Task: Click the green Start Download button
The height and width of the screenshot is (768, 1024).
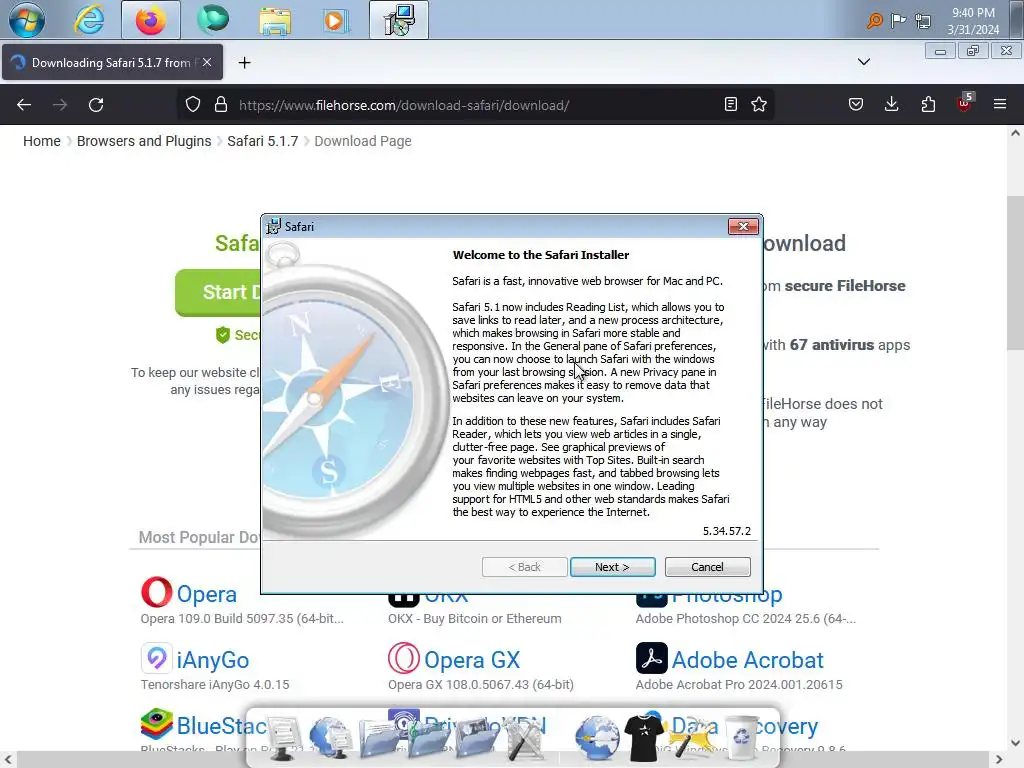Action: [218, 293]
